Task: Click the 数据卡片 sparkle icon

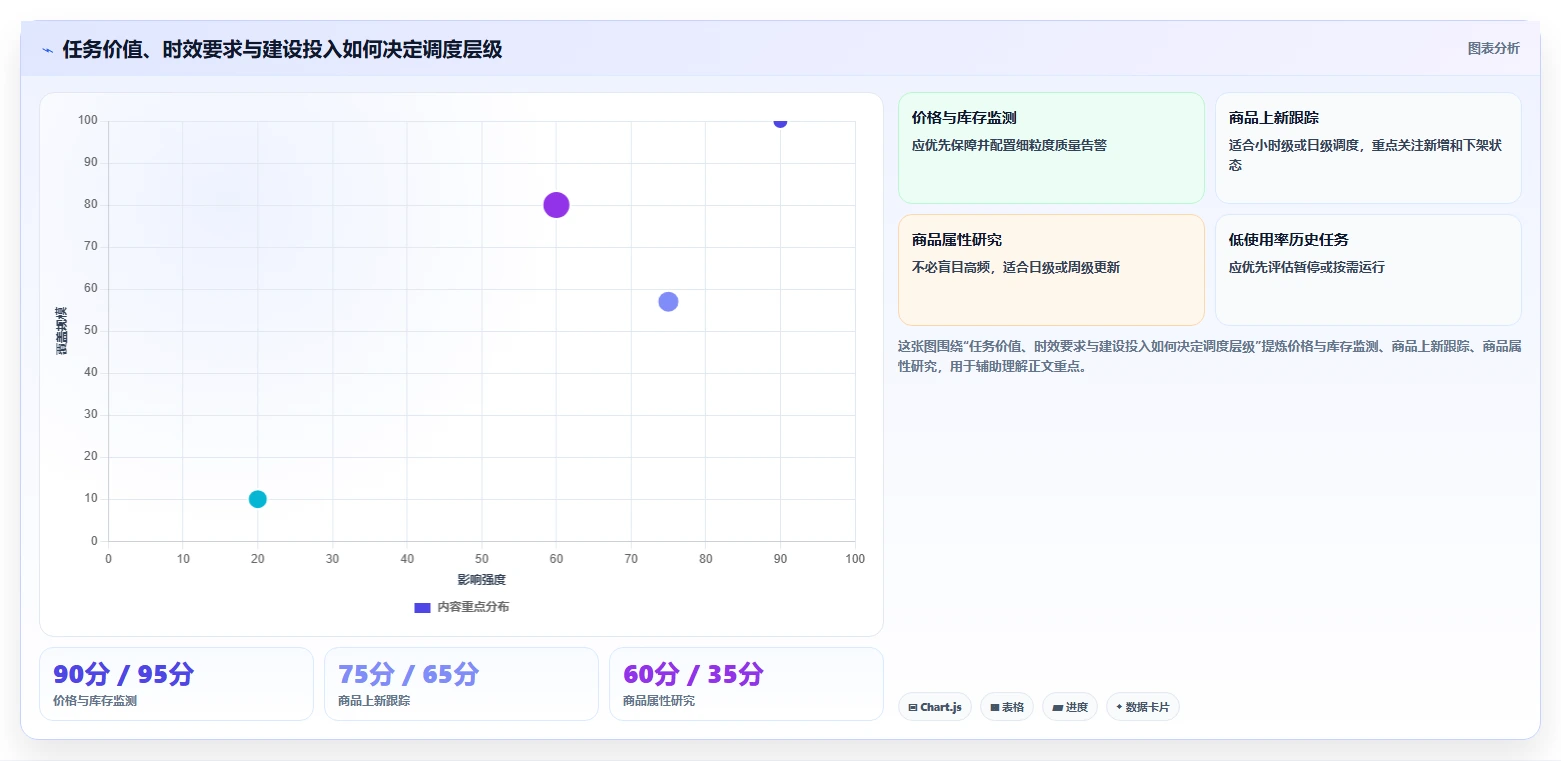Action: pos(1119,707)
